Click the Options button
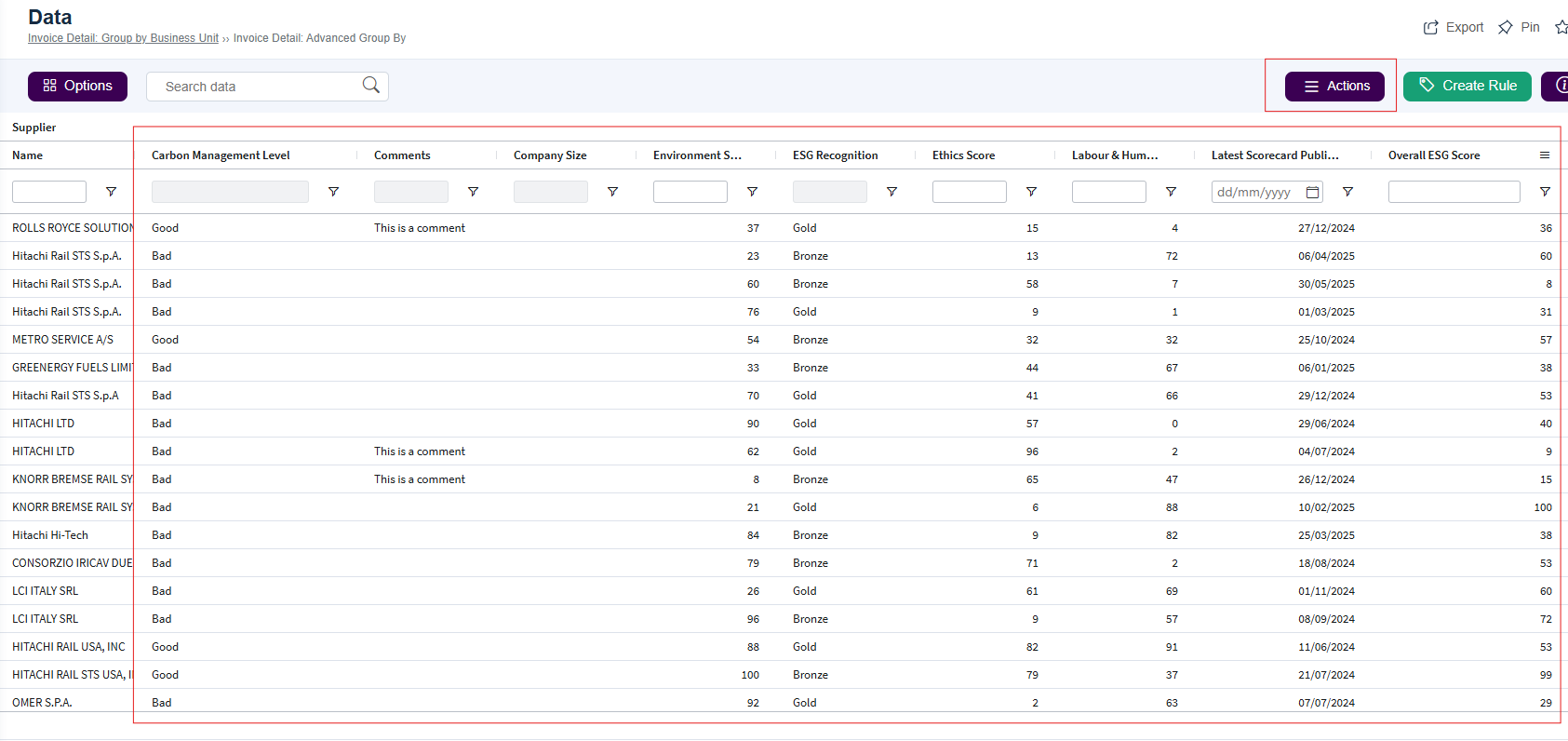 [x=77, y=86]
